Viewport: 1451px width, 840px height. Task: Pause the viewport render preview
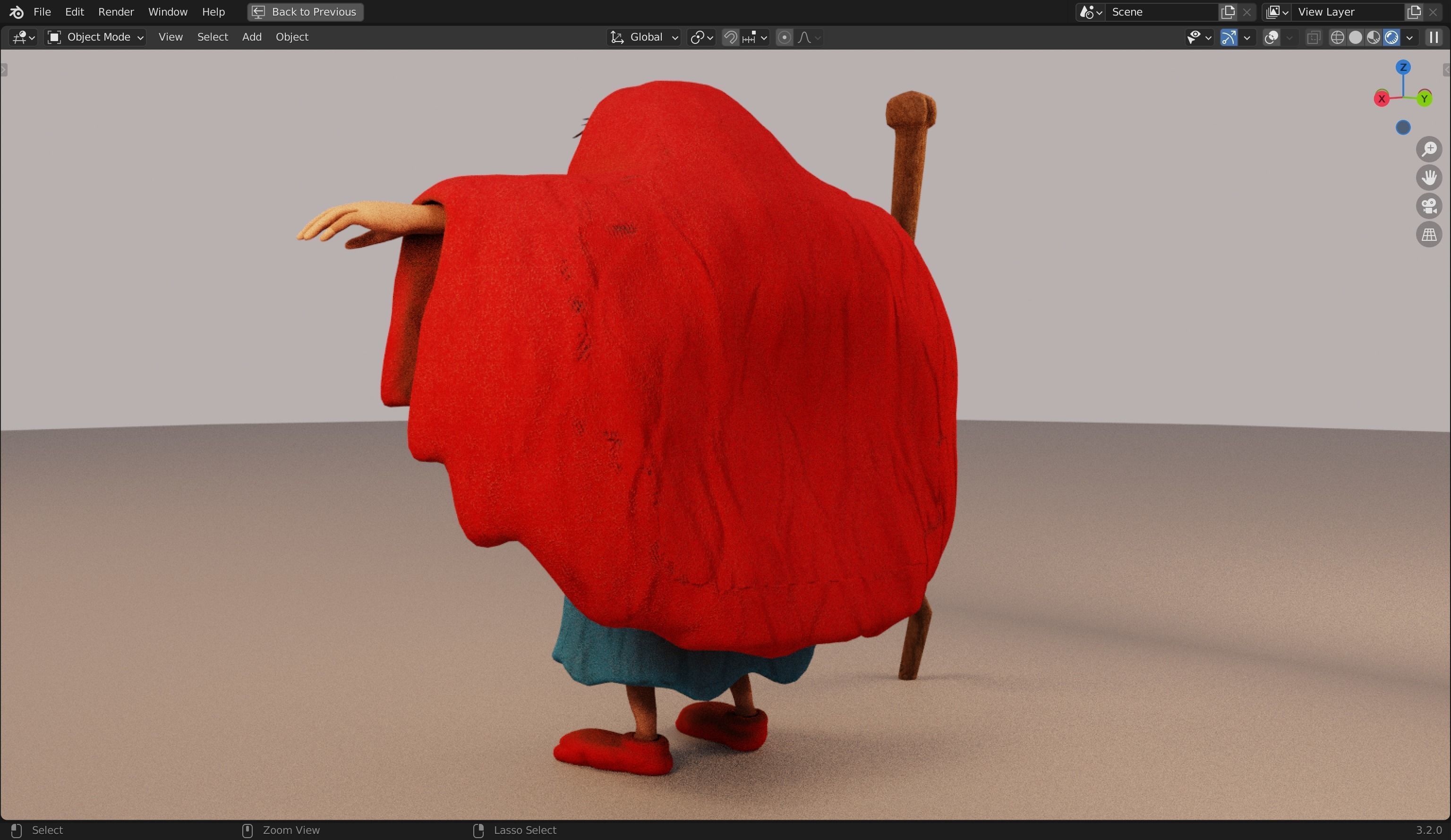1434,37
